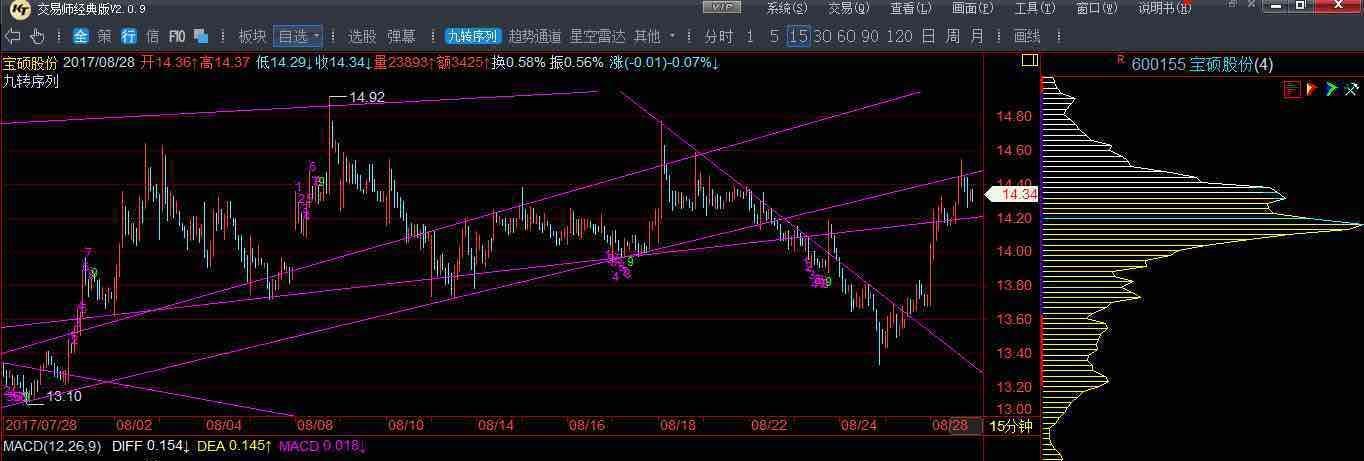Click the MACD(12,26,9) indicator label
Image resolution: width=1364 pixels, height=461 pixels.
50,445
